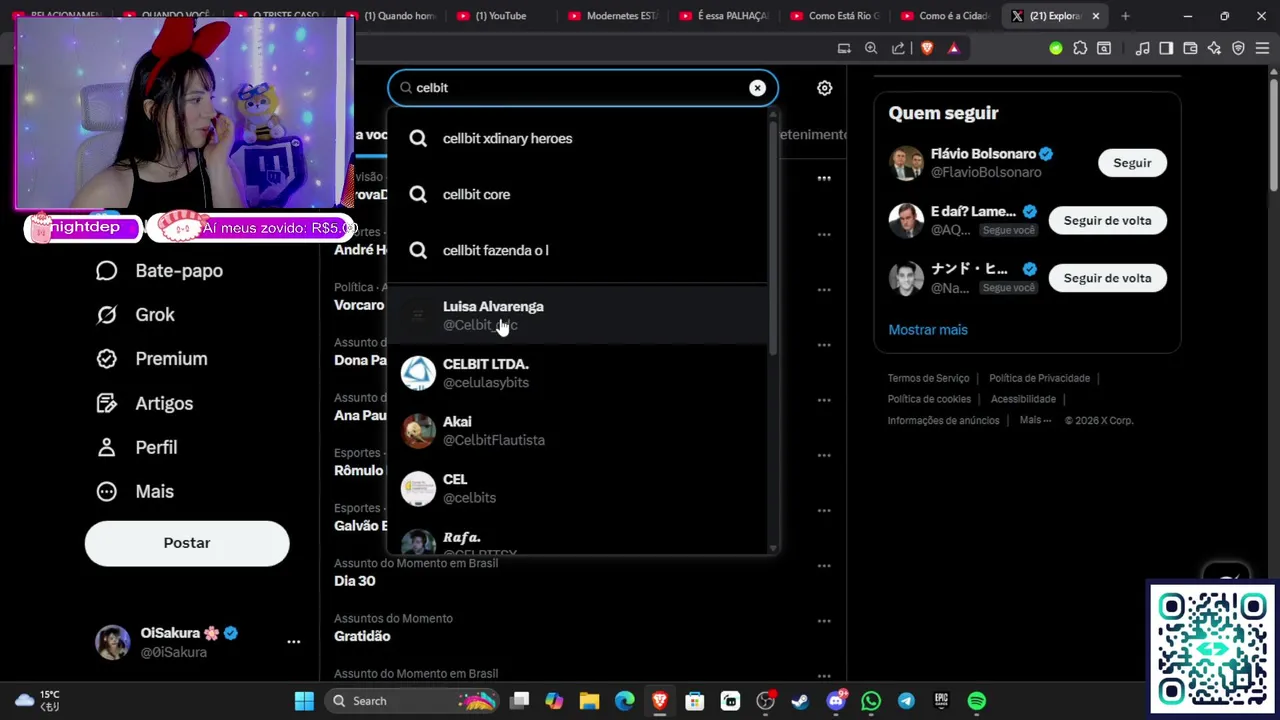Click Seguir de volta for ナンド account
Image resolution: width=1280 pixels, height=720 pixels.
pos(1107,278)
